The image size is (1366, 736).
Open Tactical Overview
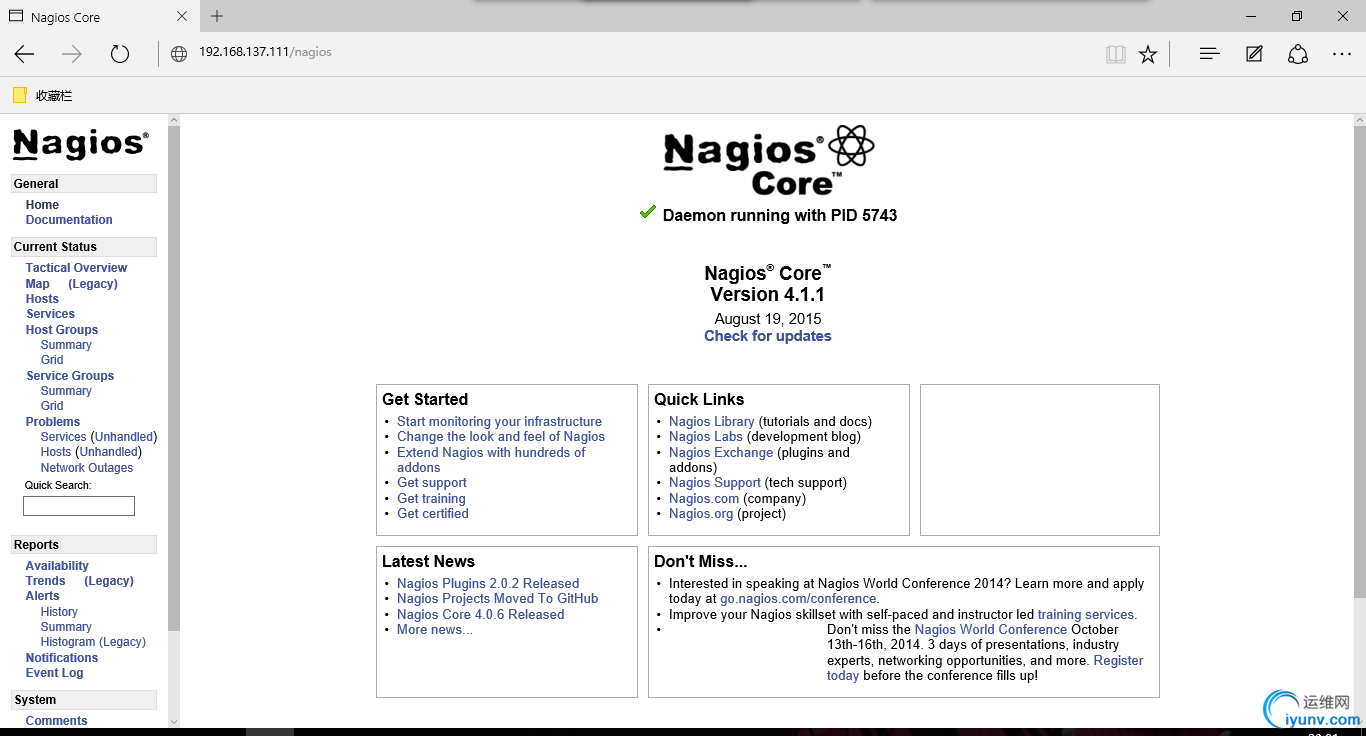(x=76, y=268)
